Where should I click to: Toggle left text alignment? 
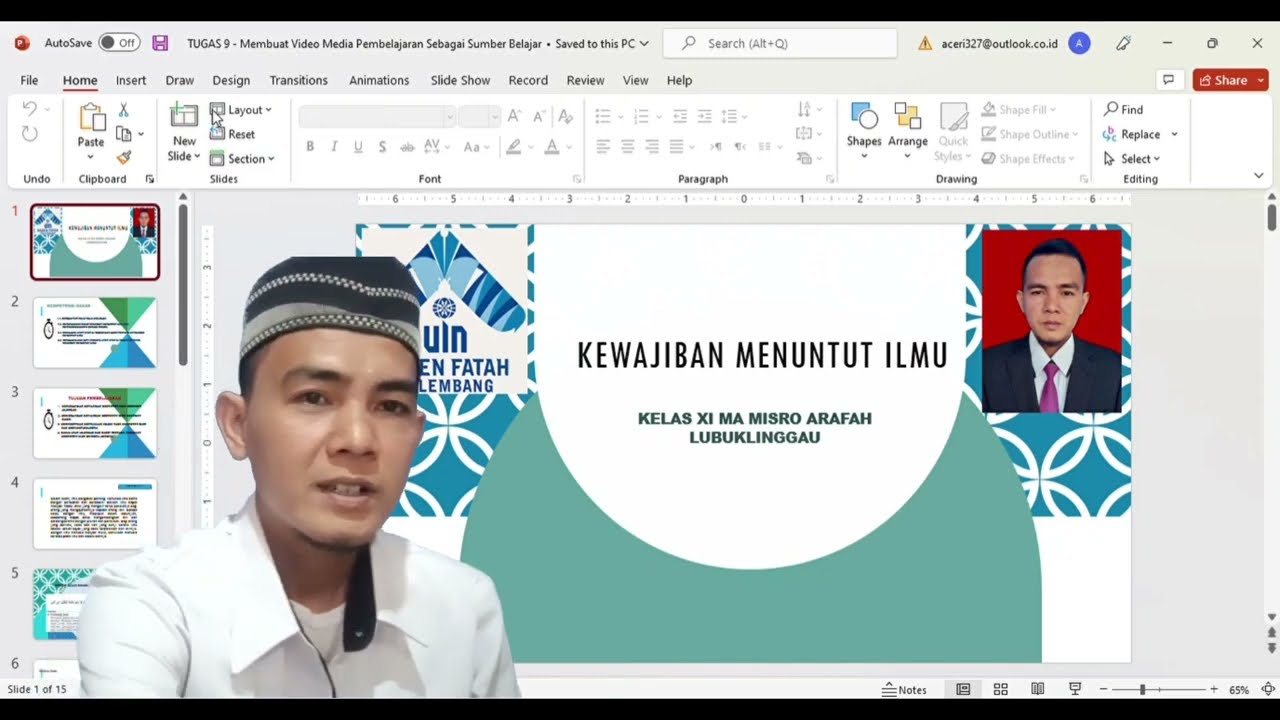click(x=603, y=147)
